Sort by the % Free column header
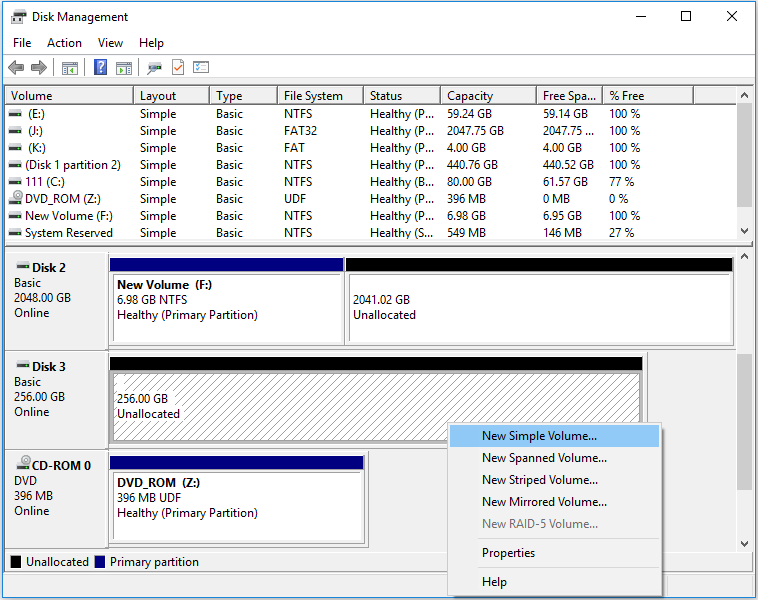 click(x=648, y=96)
